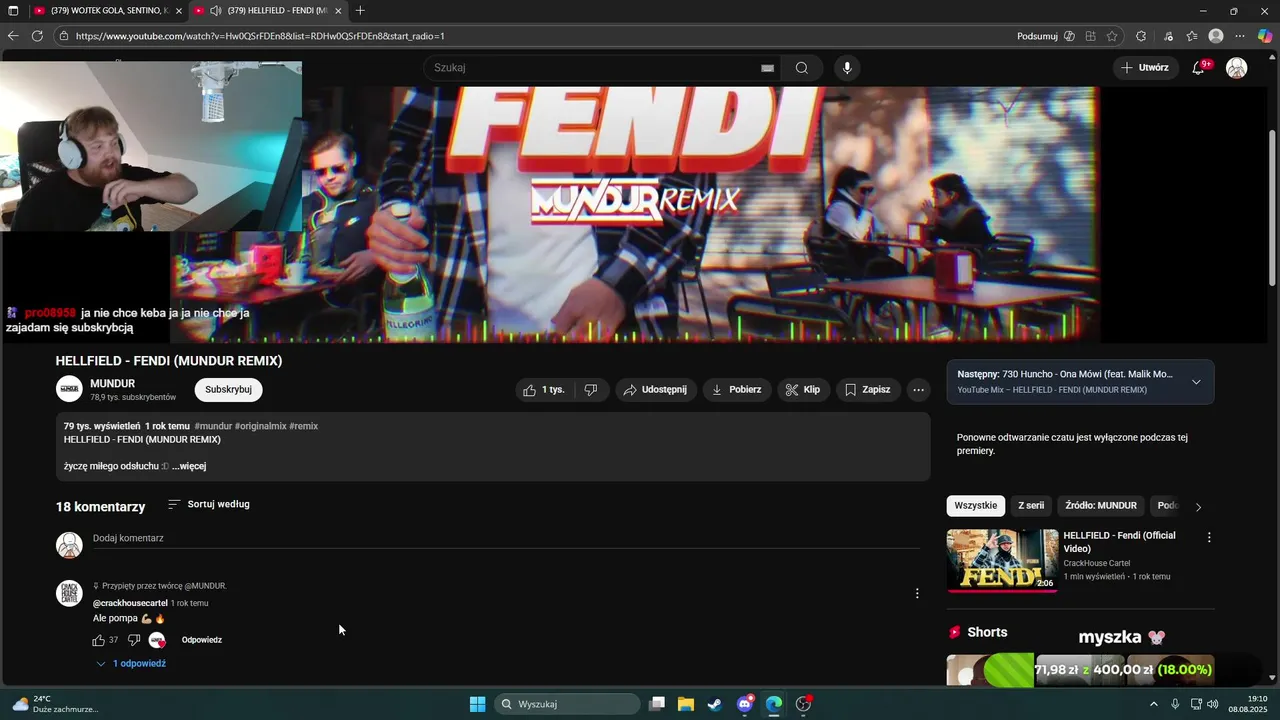Screen dimensions: 1280x720
Task: Click Pobierz download button
Action: 737,390
